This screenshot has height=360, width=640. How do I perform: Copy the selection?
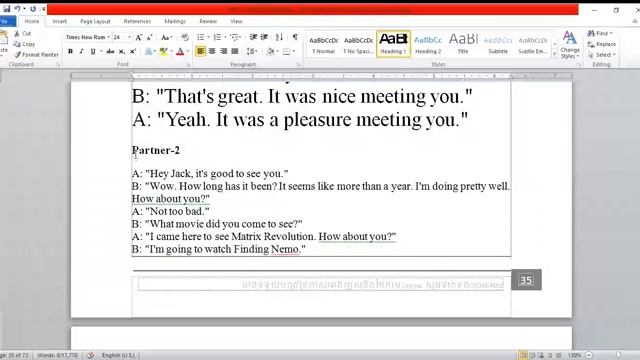click(24, 44)
